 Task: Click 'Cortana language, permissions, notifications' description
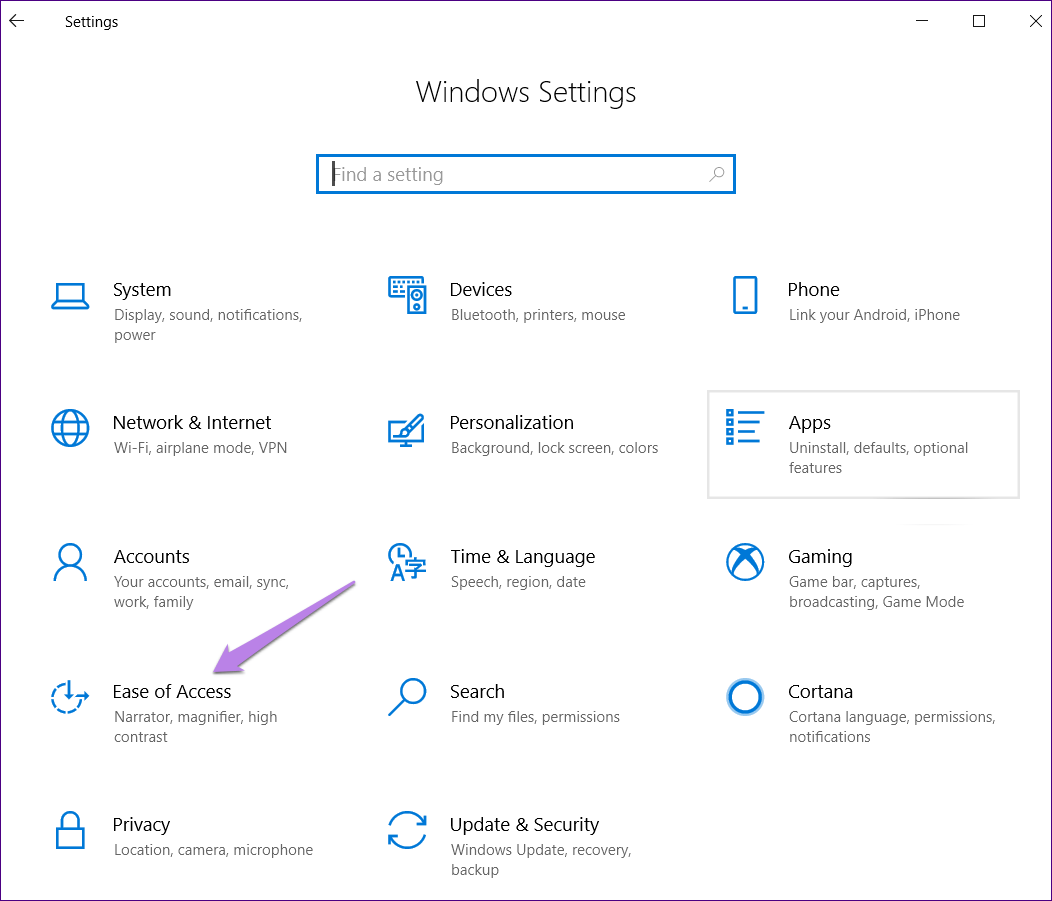(x=892, y=727)
